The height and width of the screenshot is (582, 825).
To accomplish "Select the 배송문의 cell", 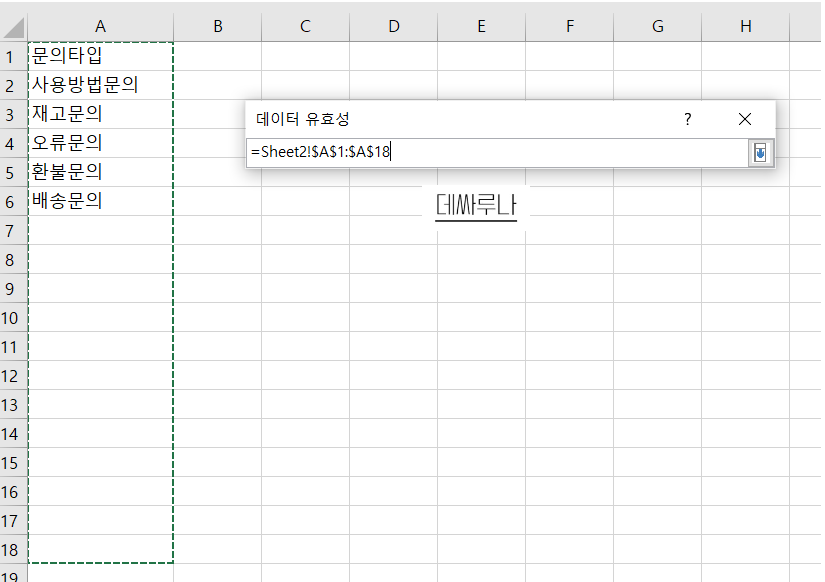I will pyautogui.click(x=100, y=199).
